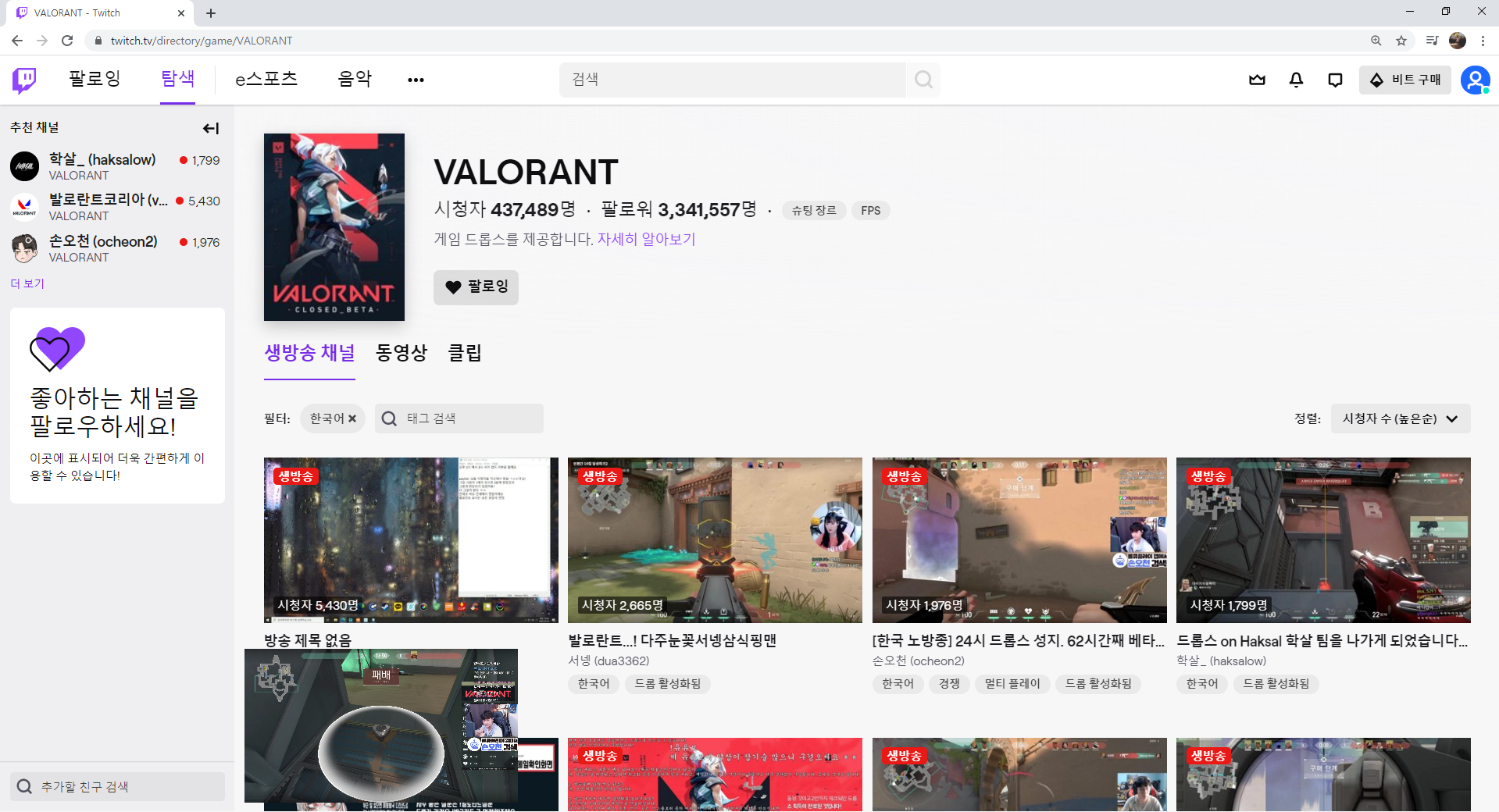1499x812 pixels.
Task: Go to the 탐색 nav tab
Action: click(x=177, y=79)
